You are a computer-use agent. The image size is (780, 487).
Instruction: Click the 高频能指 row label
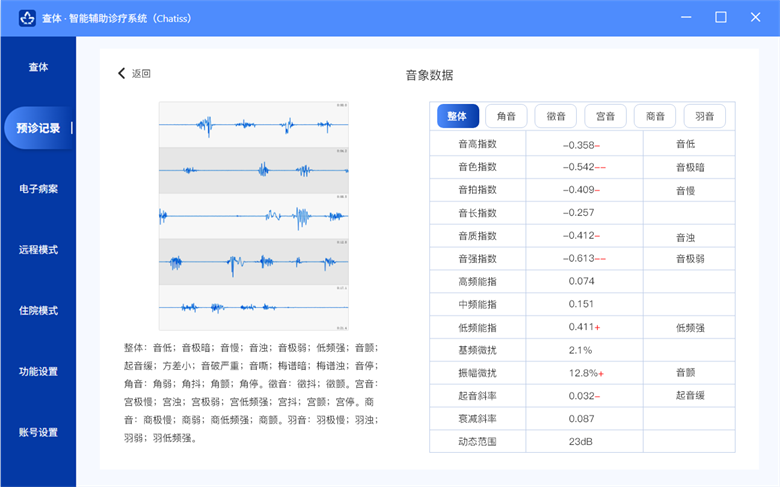[x=478, y=282]
